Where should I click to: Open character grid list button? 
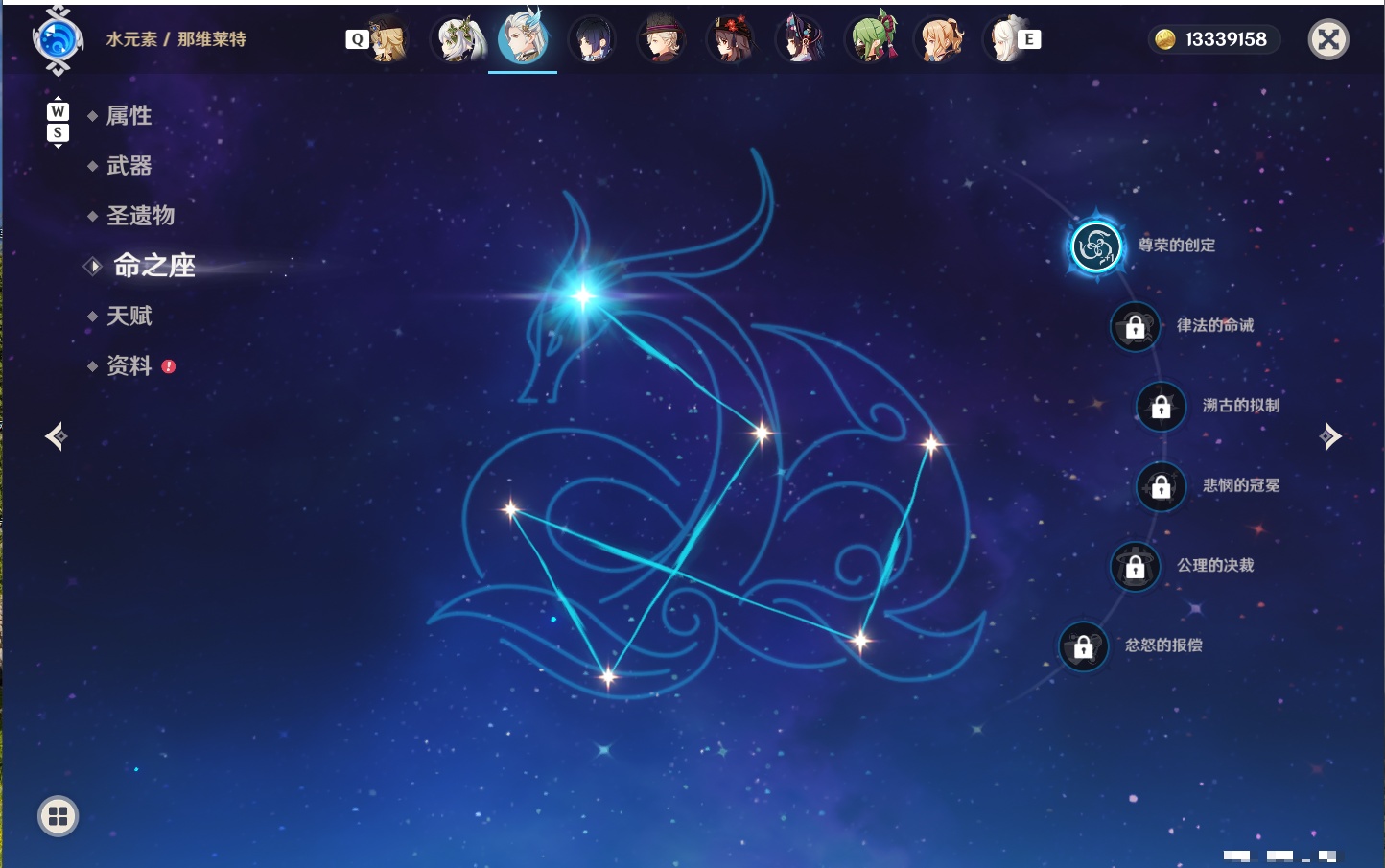pyautogui.click(x=58, y=816)
